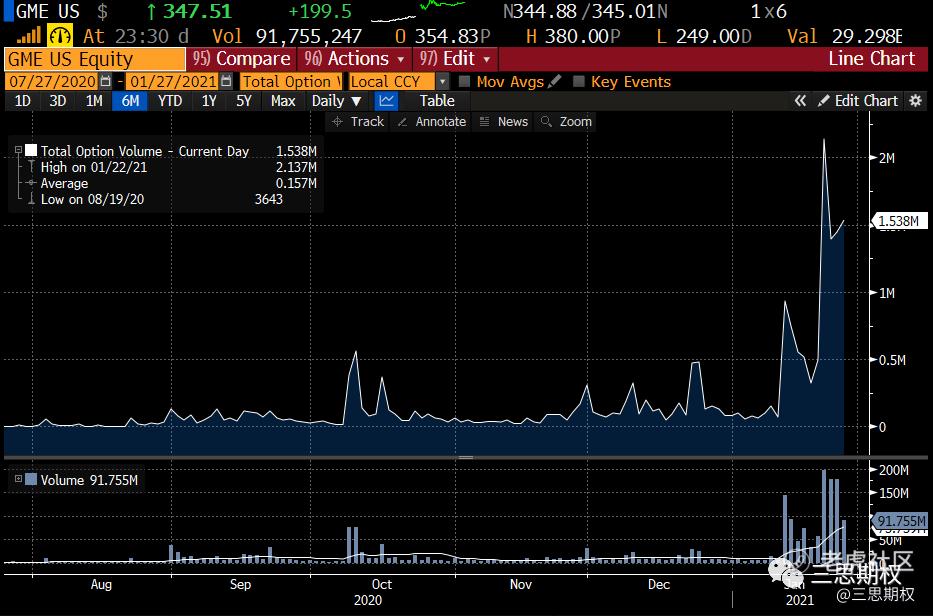Click the 347.51 last price value
The height and width of the screenshot is (616, 933).
point(198,11)
